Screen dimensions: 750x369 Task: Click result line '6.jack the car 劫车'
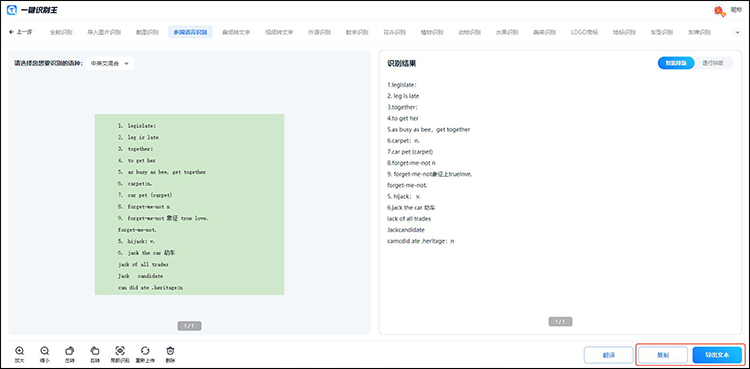[411, 208]
